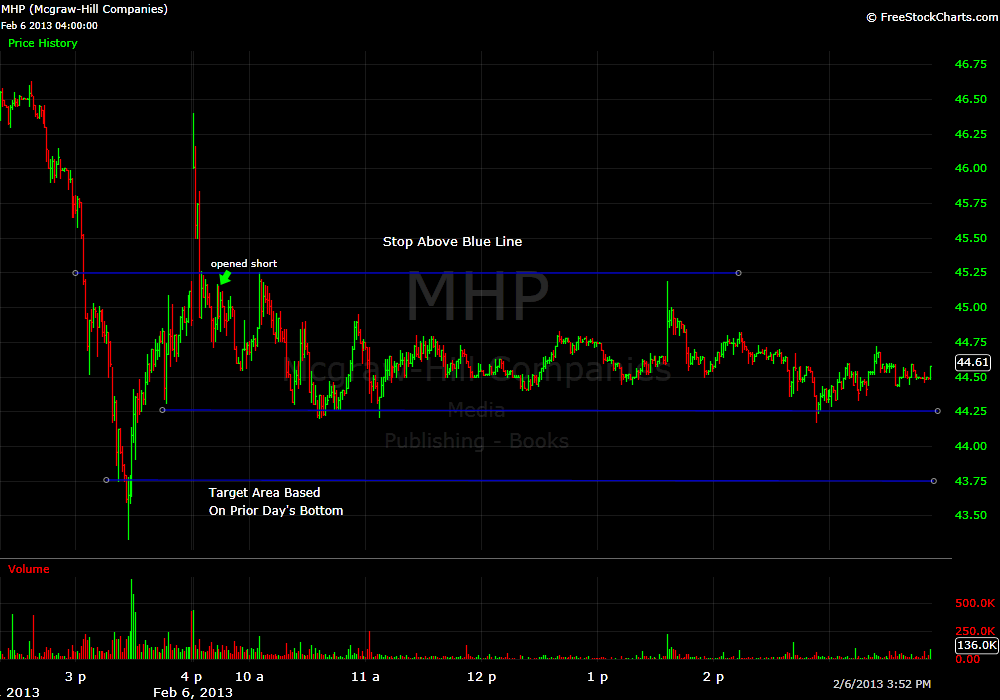
Task: Select the left endpoint handle of the 45.25 line
Action: (x=75, y=273)
